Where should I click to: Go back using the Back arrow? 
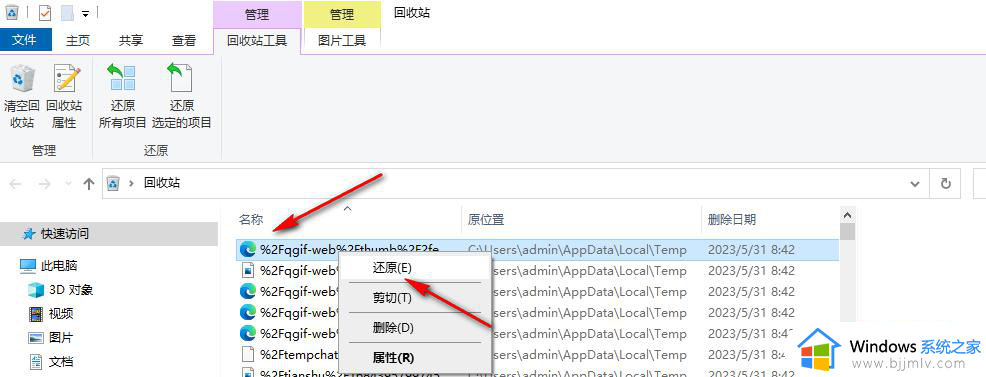[x=15, y=184]
